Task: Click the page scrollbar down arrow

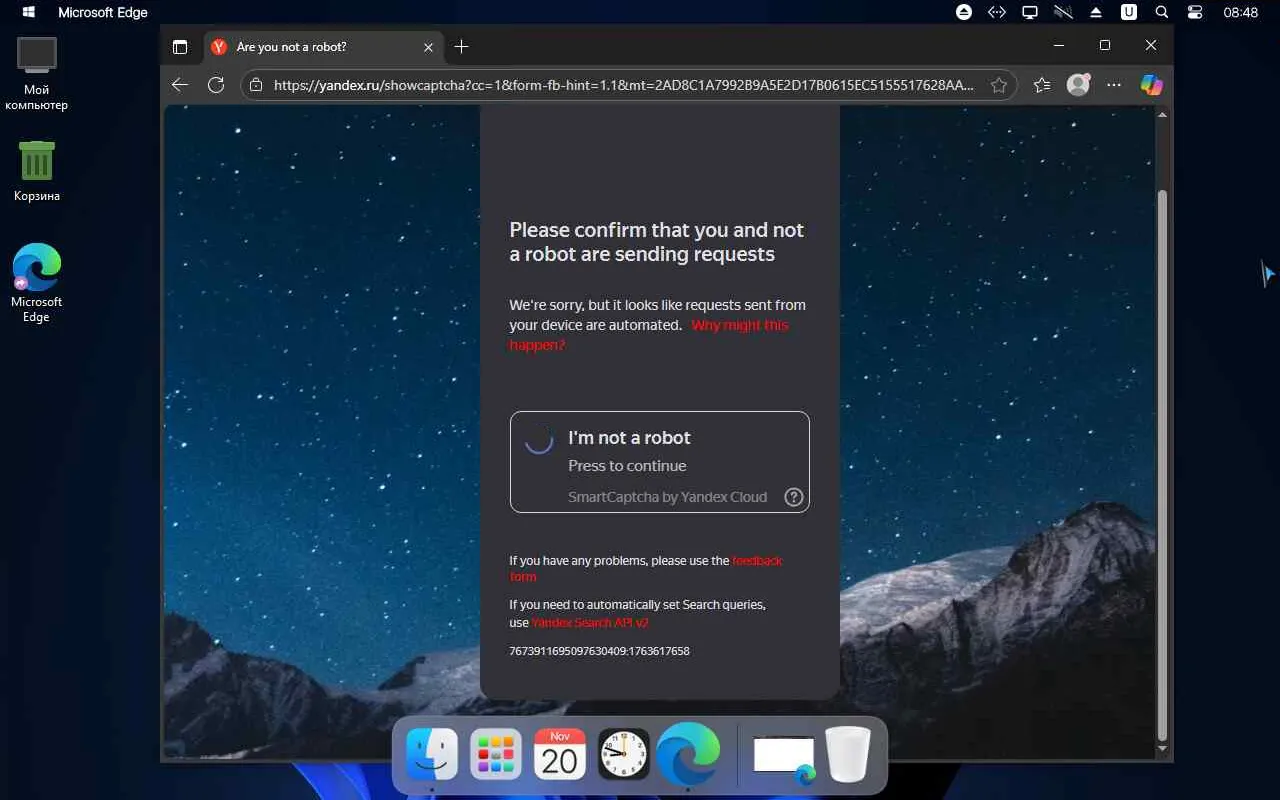Action: coord(1162,748)
